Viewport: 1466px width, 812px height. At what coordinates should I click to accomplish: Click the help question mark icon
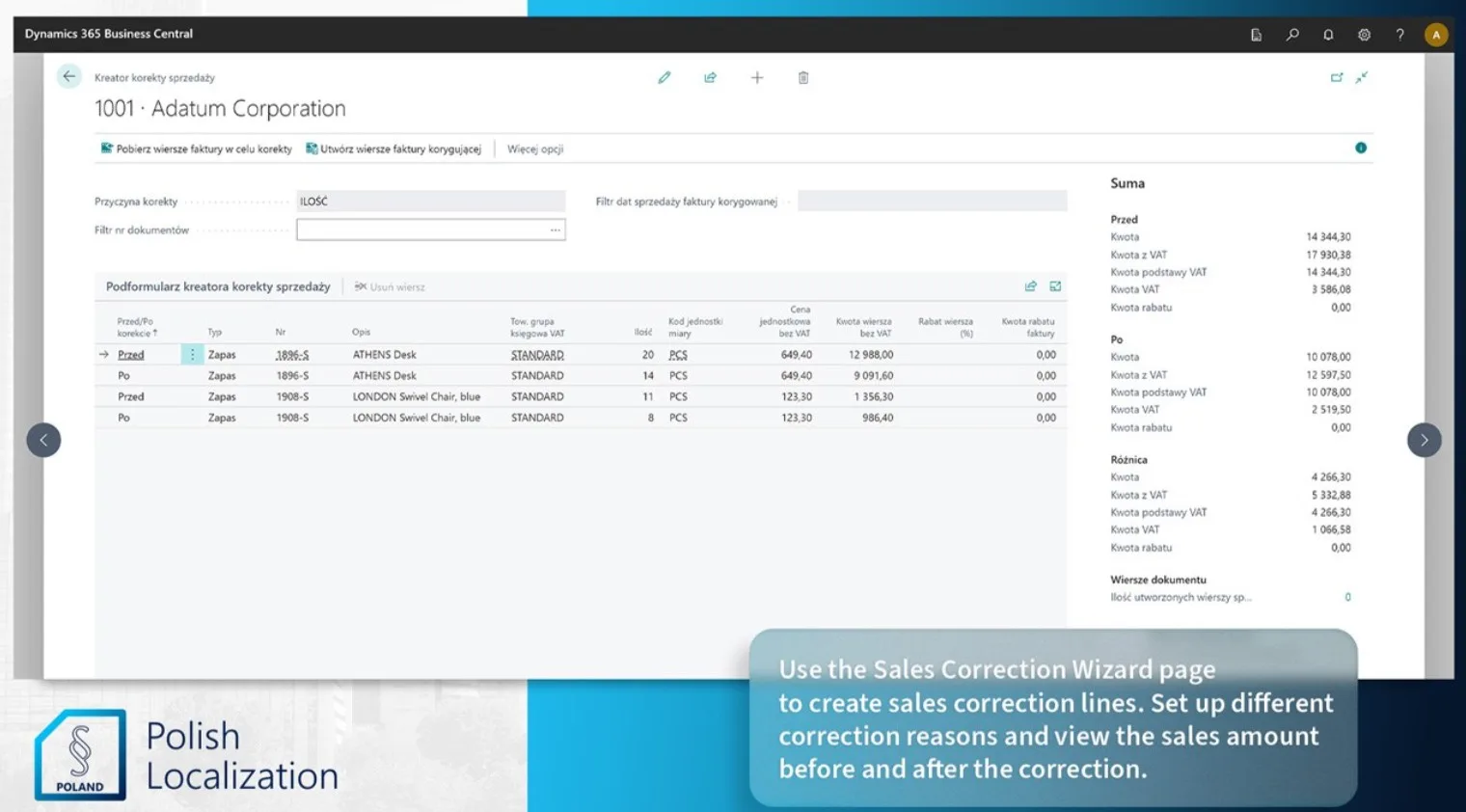click(x=1399, y=35)
